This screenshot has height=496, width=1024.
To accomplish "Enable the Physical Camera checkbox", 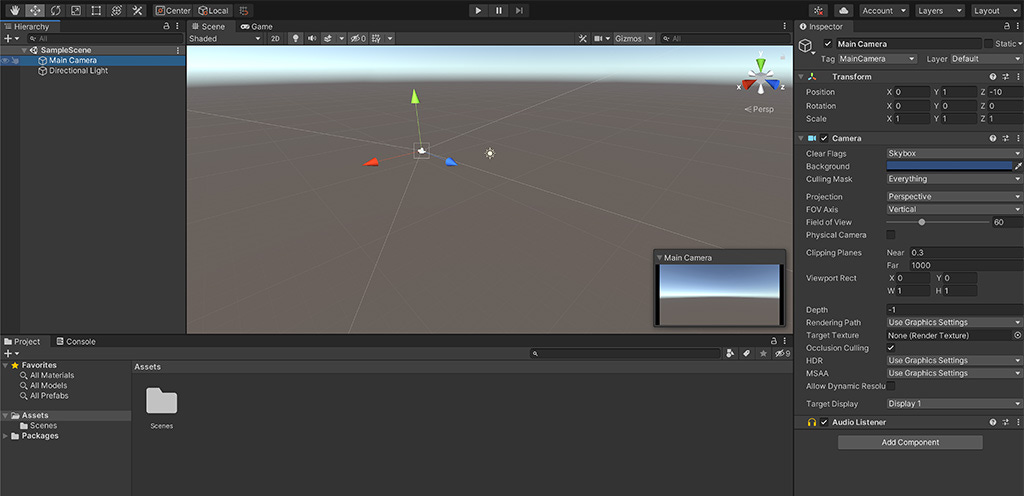I will [891, 235].
